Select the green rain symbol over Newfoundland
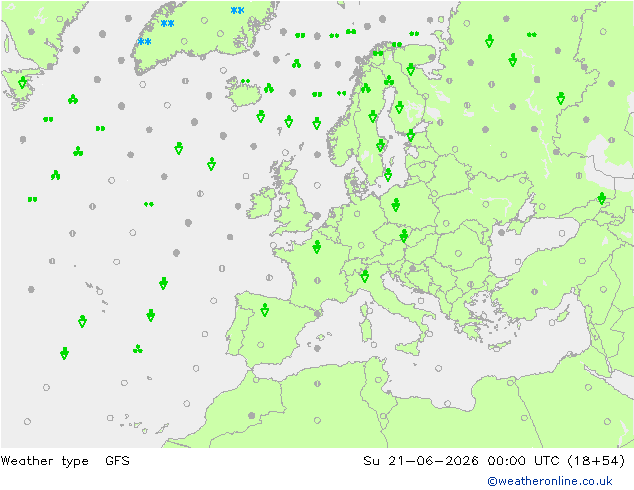Image resolution: width=634 pixels, height=490 pixels. pyautogui.click(x=22, y=82)
